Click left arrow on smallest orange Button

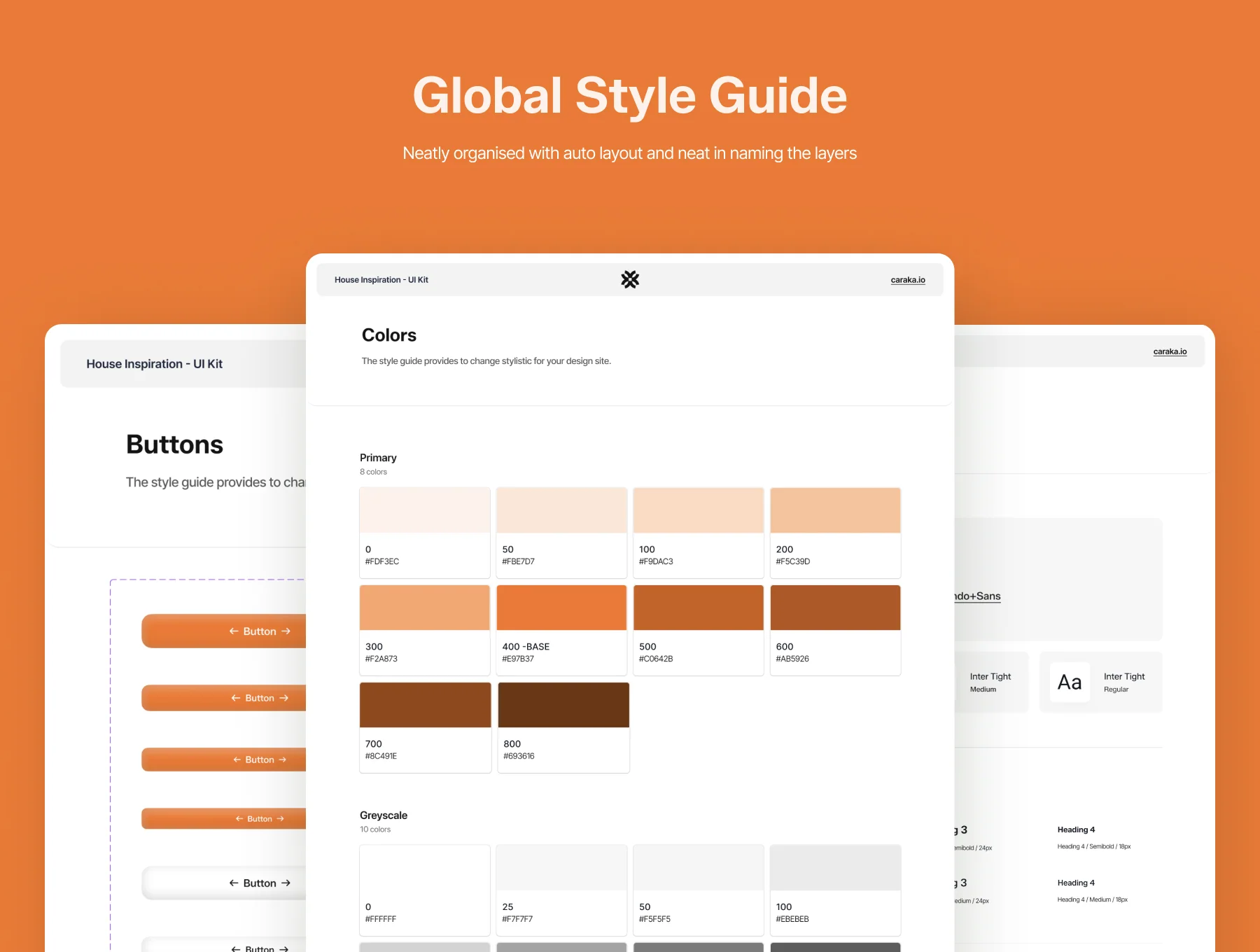click(239, 819)
